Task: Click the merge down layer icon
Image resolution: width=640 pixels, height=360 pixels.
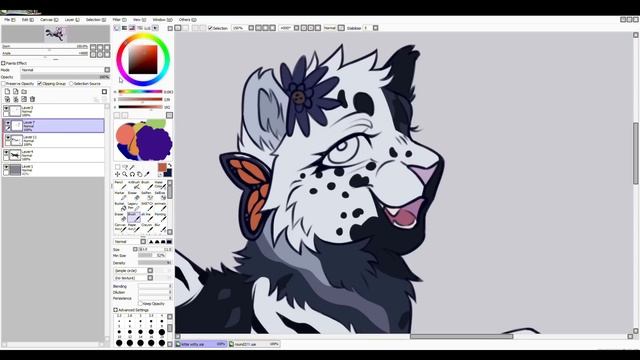Action: [16, 99]
